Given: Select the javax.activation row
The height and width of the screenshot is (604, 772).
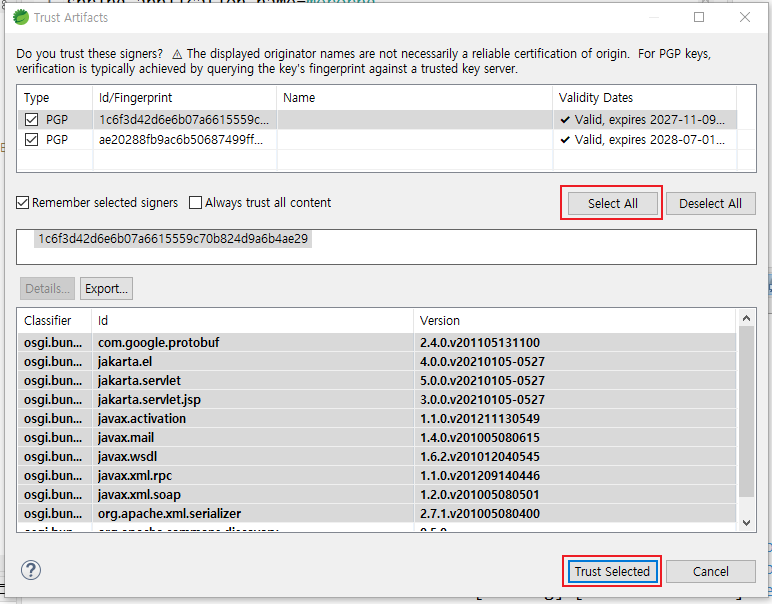Looking at the screenshot, I should tap(377, 418).
